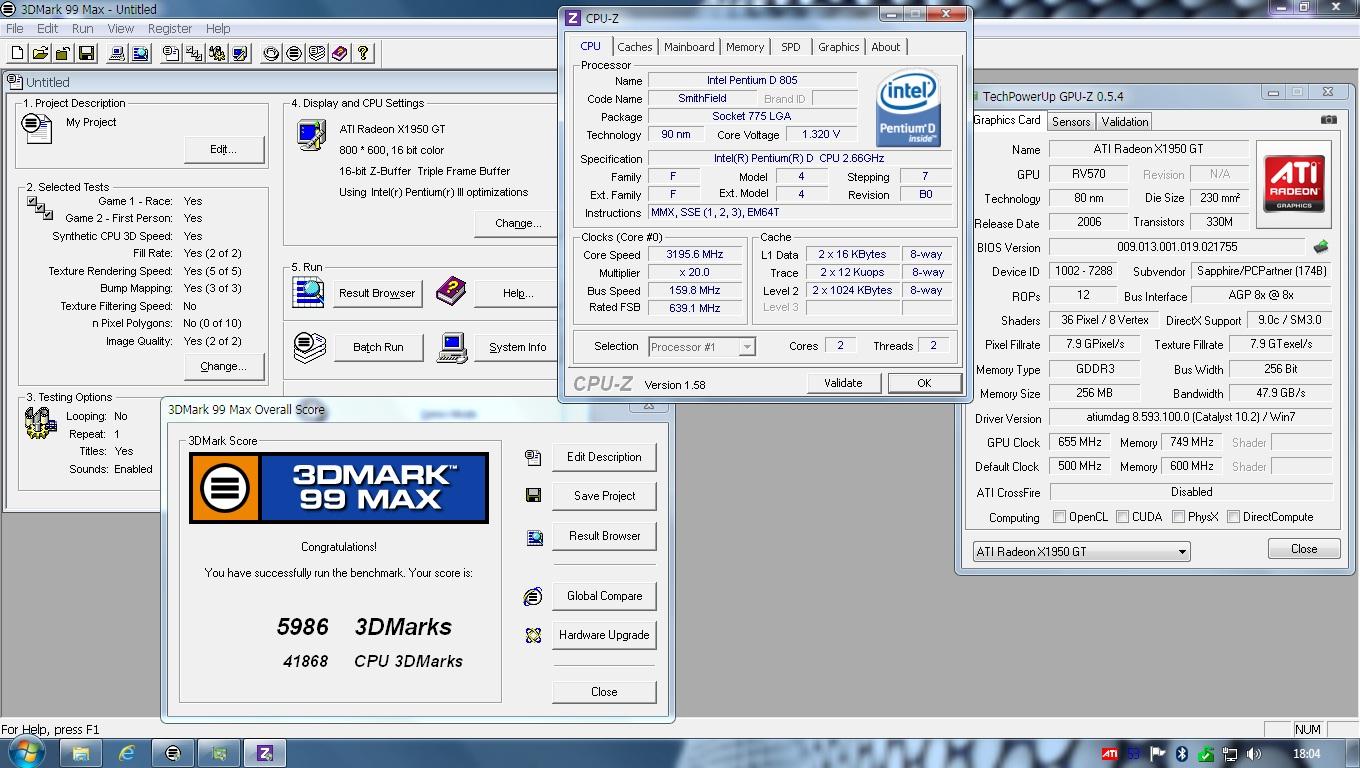The image size is (1360, 768).
Task: Click the yellow question mark toolbar icon
Action: (x=363, y=53)
